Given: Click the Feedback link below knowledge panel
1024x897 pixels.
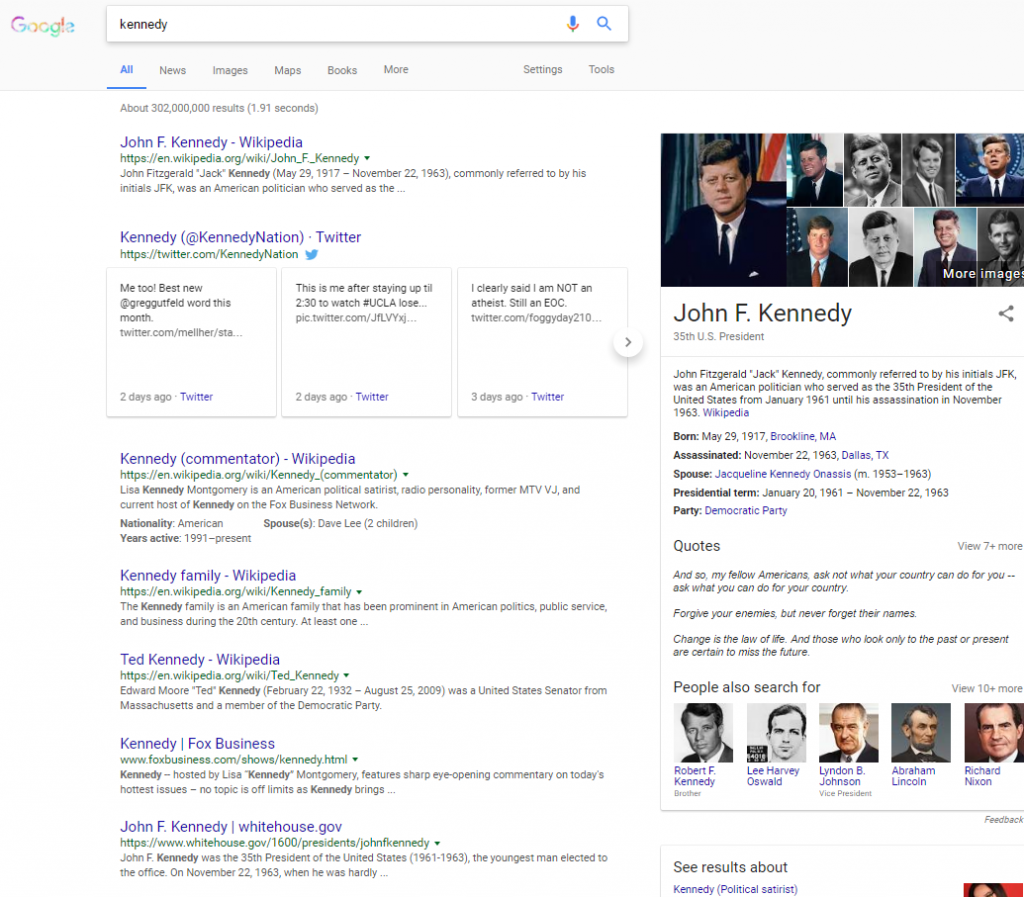Looking at the screenshot, I should click(x=1004, y=820).
